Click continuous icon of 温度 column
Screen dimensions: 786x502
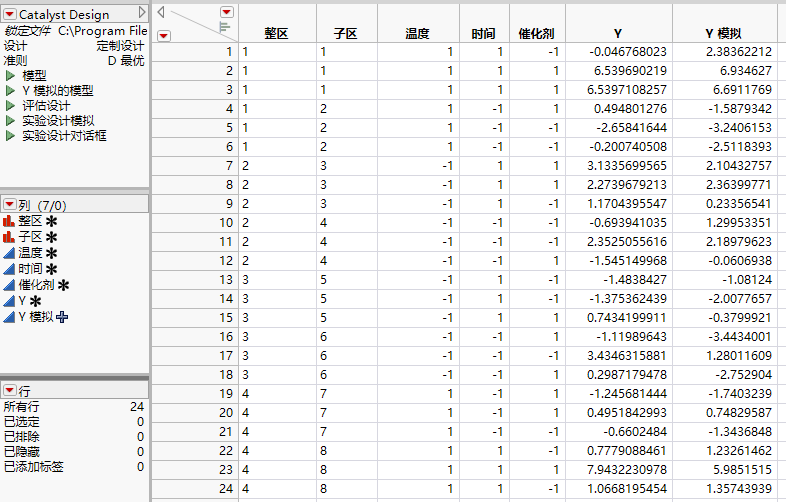[9, 253]
